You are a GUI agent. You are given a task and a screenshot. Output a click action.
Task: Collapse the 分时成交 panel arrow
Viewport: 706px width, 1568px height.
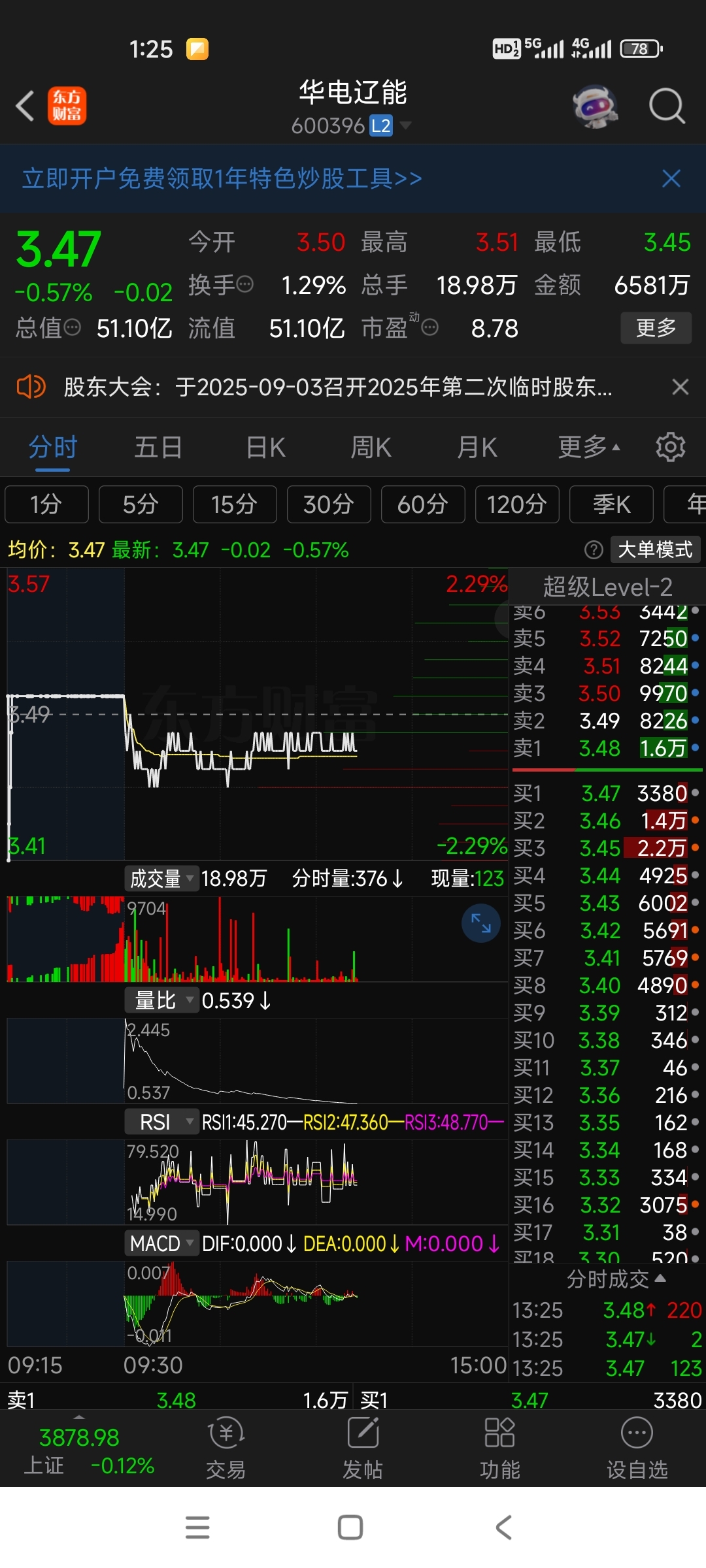660,1278
